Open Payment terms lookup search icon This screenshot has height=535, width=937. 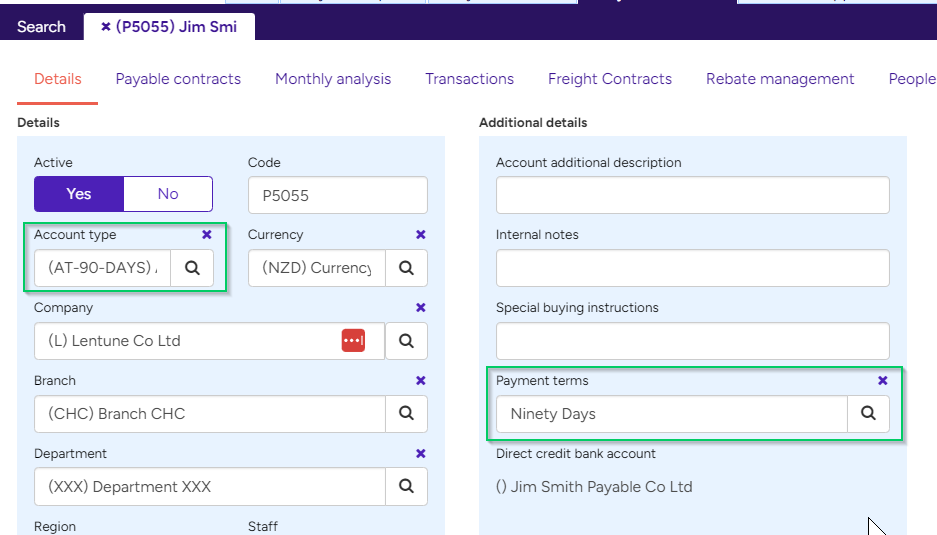868,414
